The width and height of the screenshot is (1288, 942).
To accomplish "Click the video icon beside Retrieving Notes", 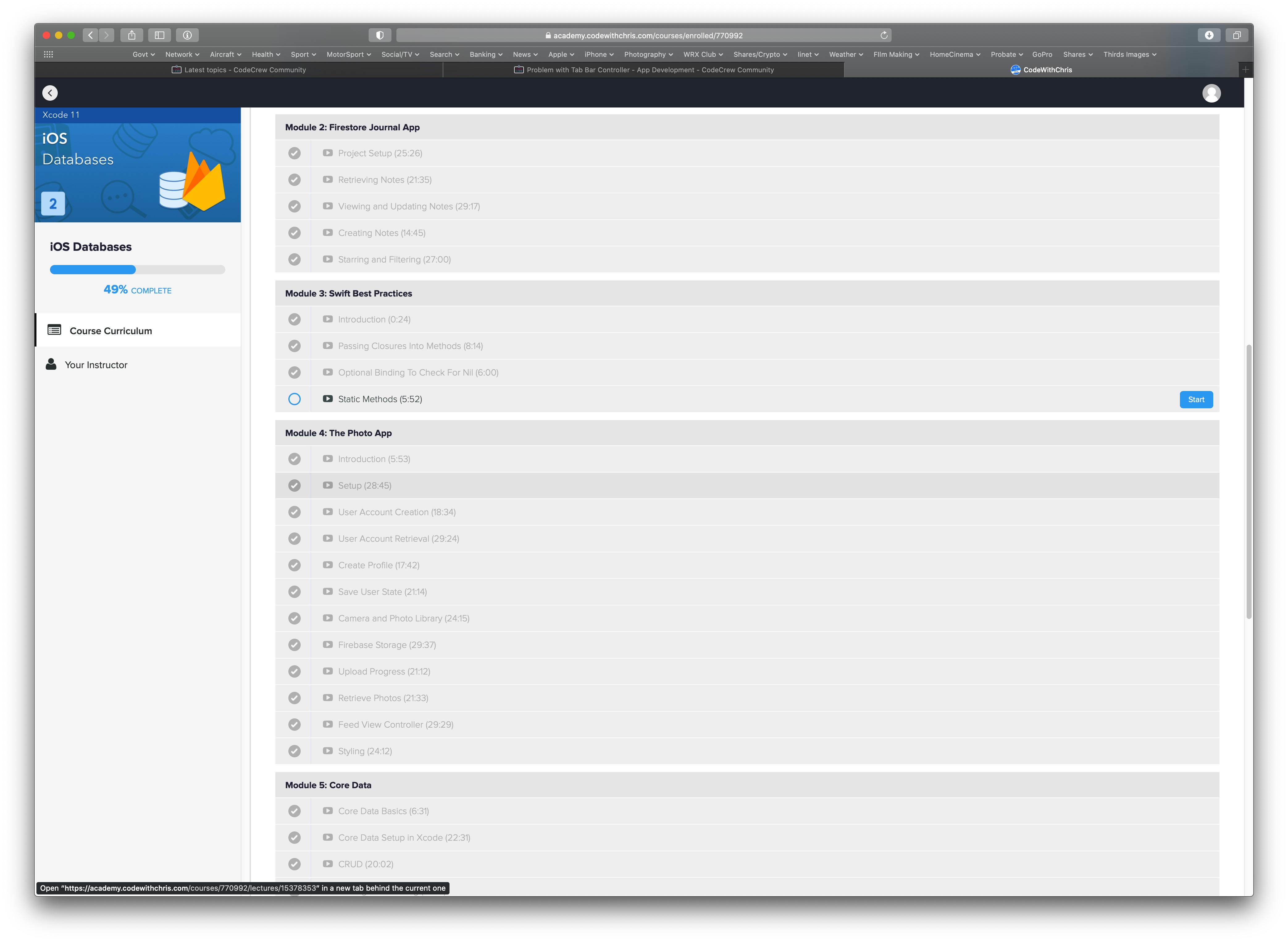I will pos(328,179).
